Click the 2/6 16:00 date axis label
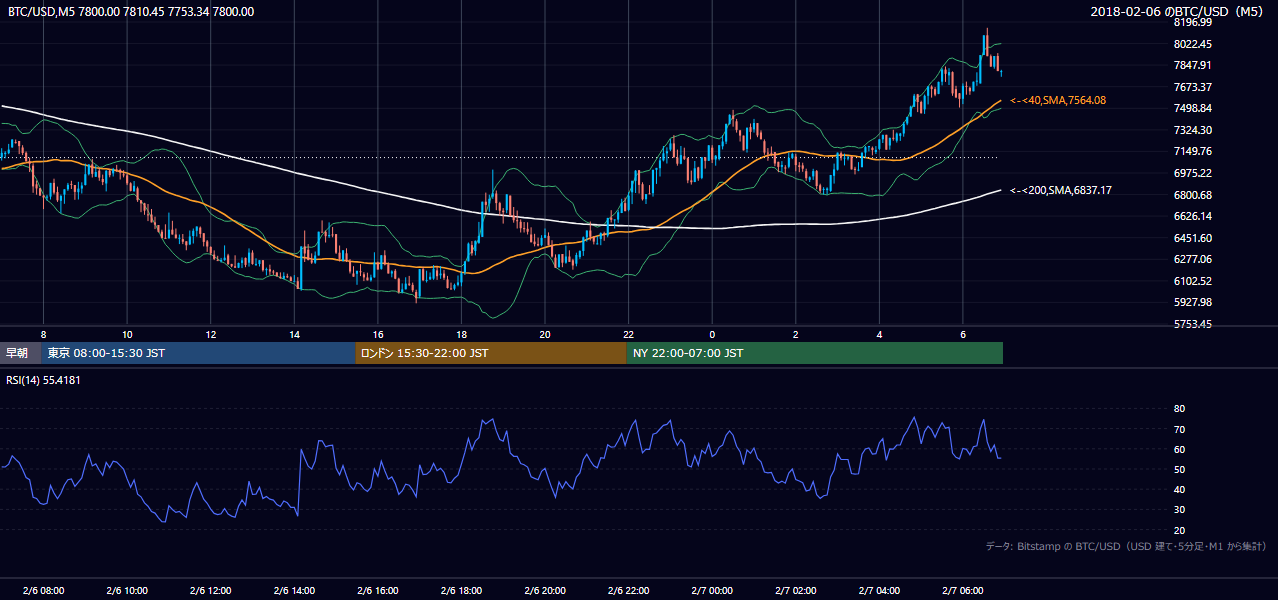This screenshot has height=600, width=1278. click(377, 590)
